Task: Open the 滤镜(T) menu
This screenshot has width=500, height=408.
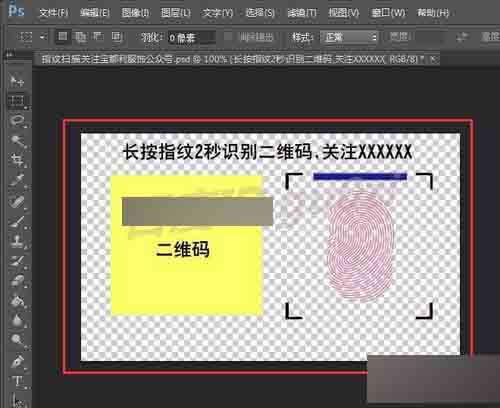Action: click(x=302, y=13)
